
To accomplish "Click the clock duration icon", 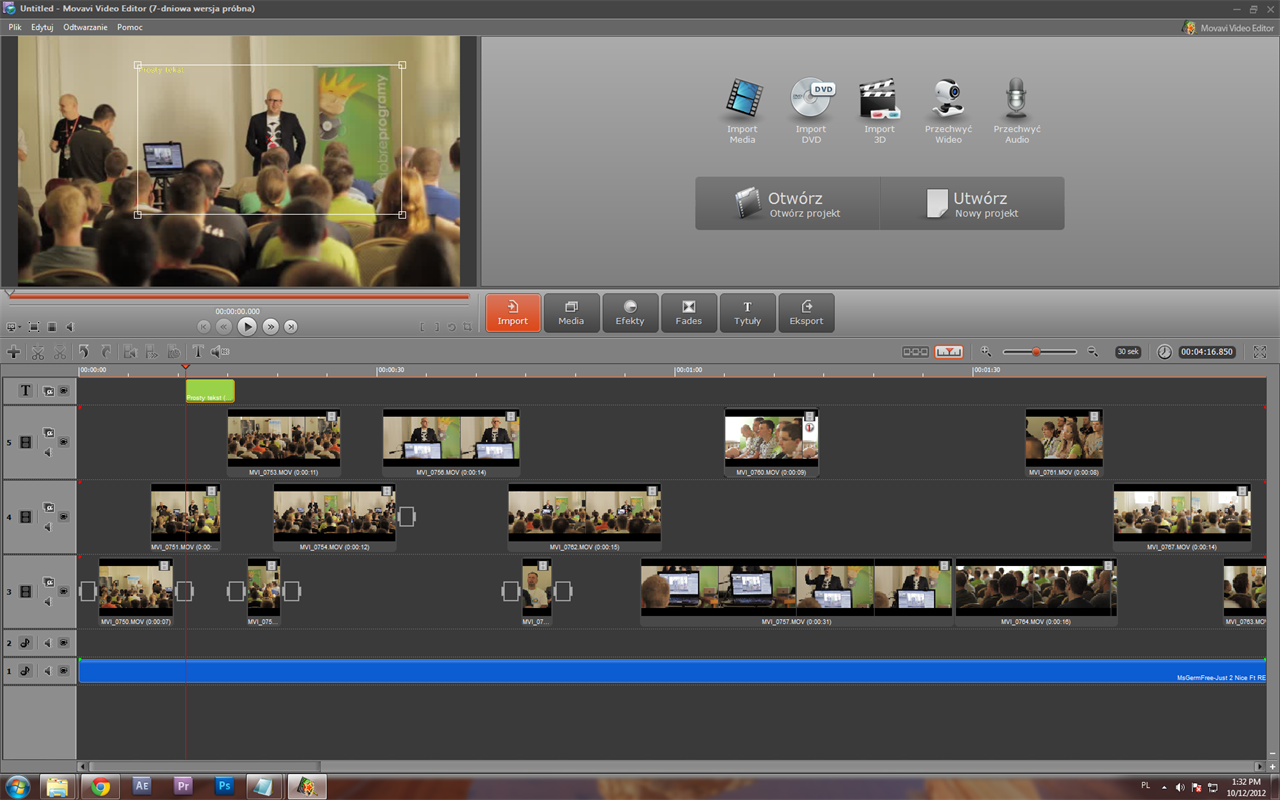I will coord(1164,352).
